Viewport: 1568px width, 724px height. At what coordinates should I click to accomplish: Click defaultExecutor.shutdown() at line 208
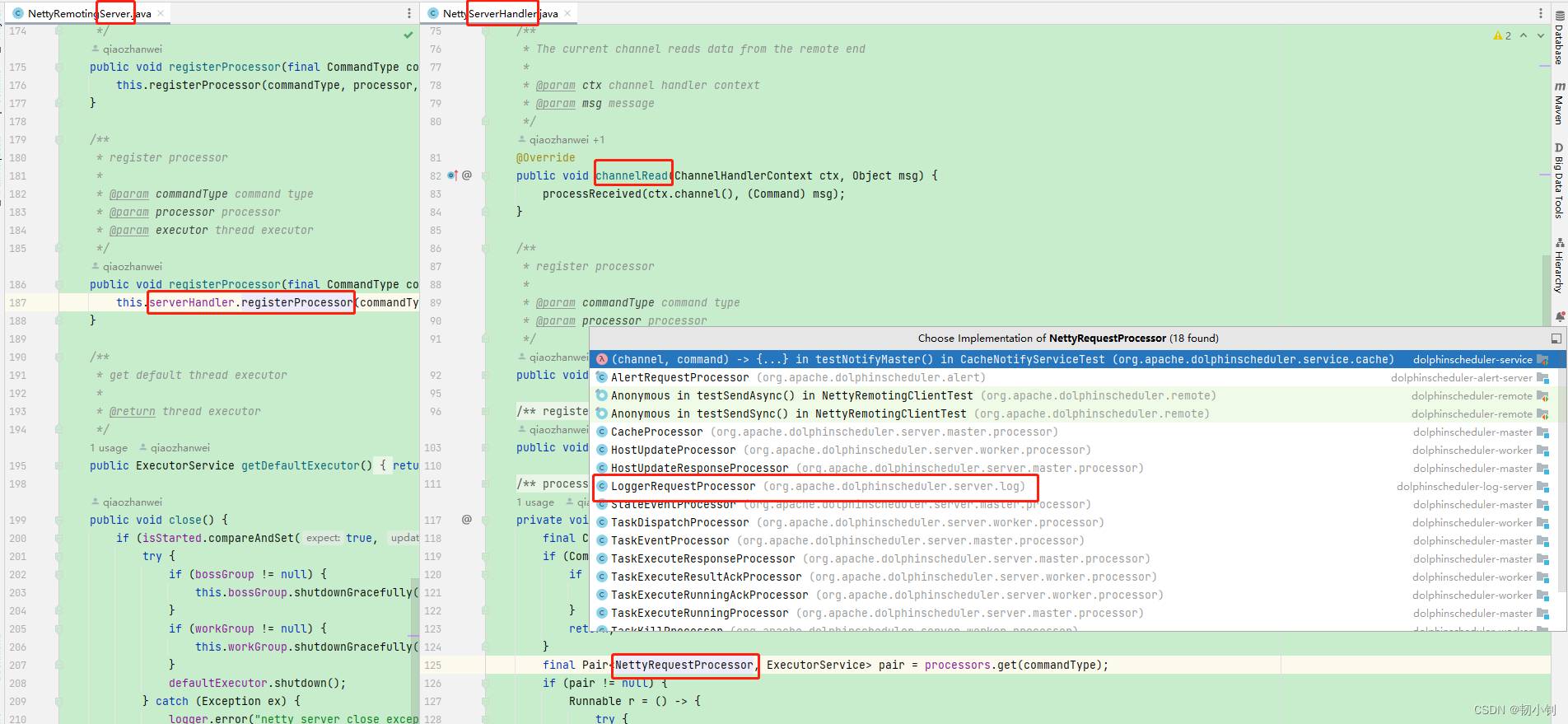coord(257,683)
